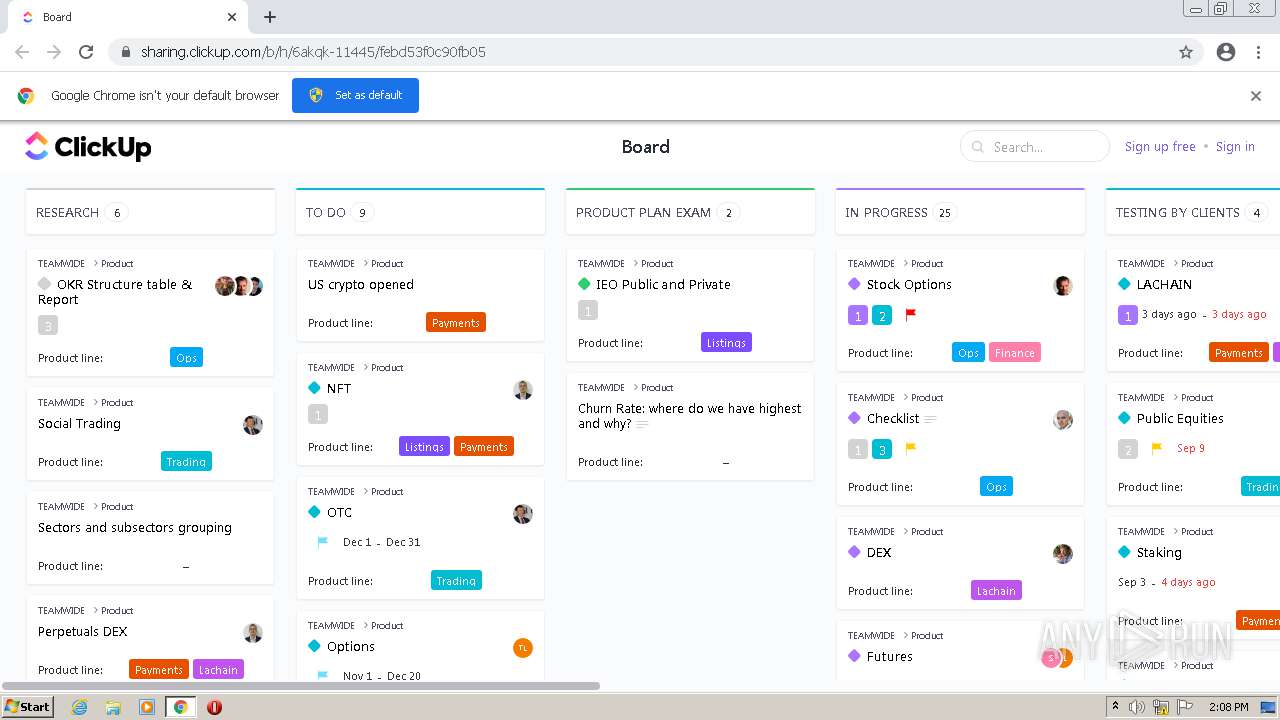This screenshot has height=720, width=1280.
Task: Click the Lachain tag on Perpetuals DEX card
Action: (218, 669)
